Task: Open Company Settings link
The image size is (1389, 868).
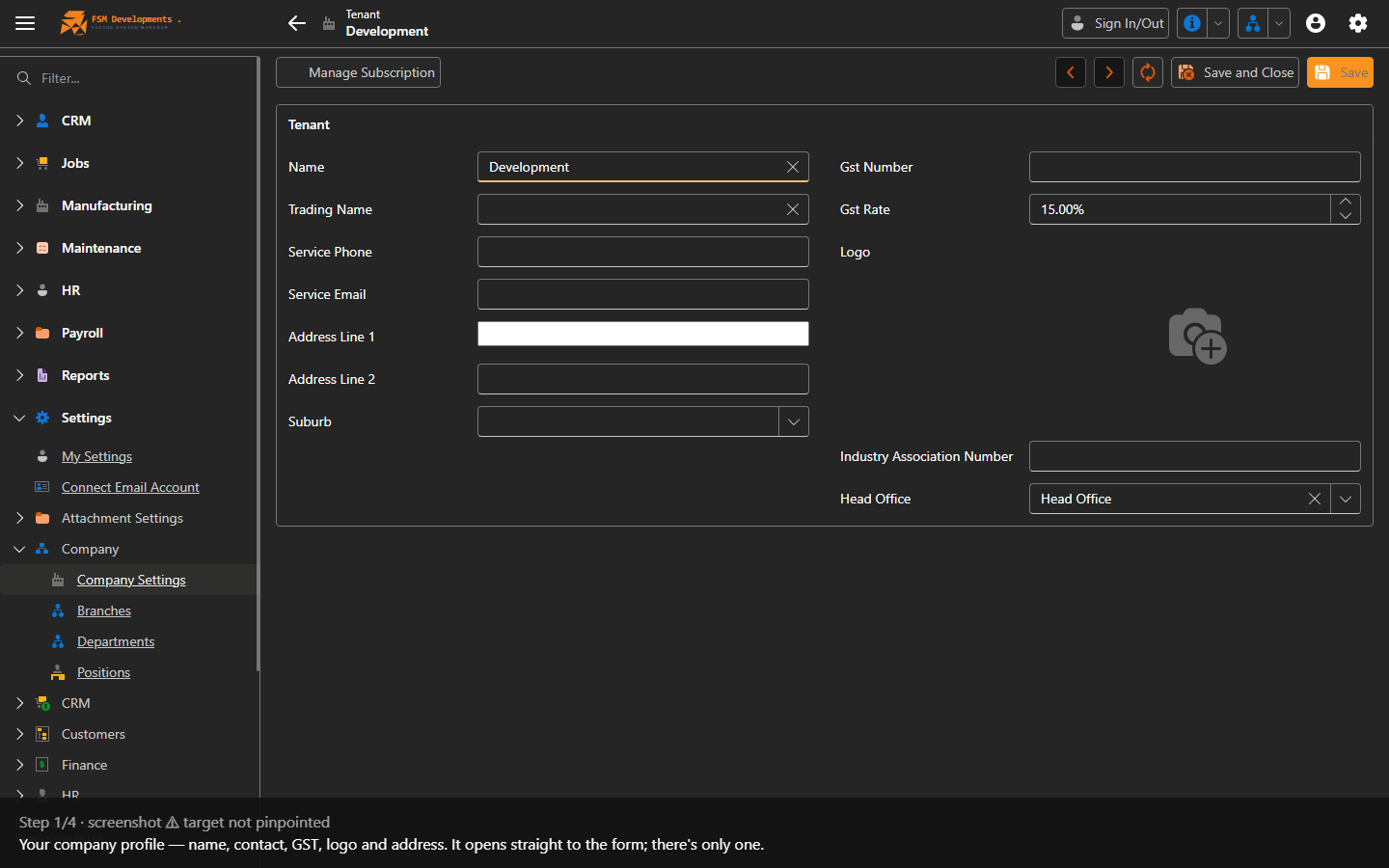Action: pyautogui.click(x=131, y=580)
